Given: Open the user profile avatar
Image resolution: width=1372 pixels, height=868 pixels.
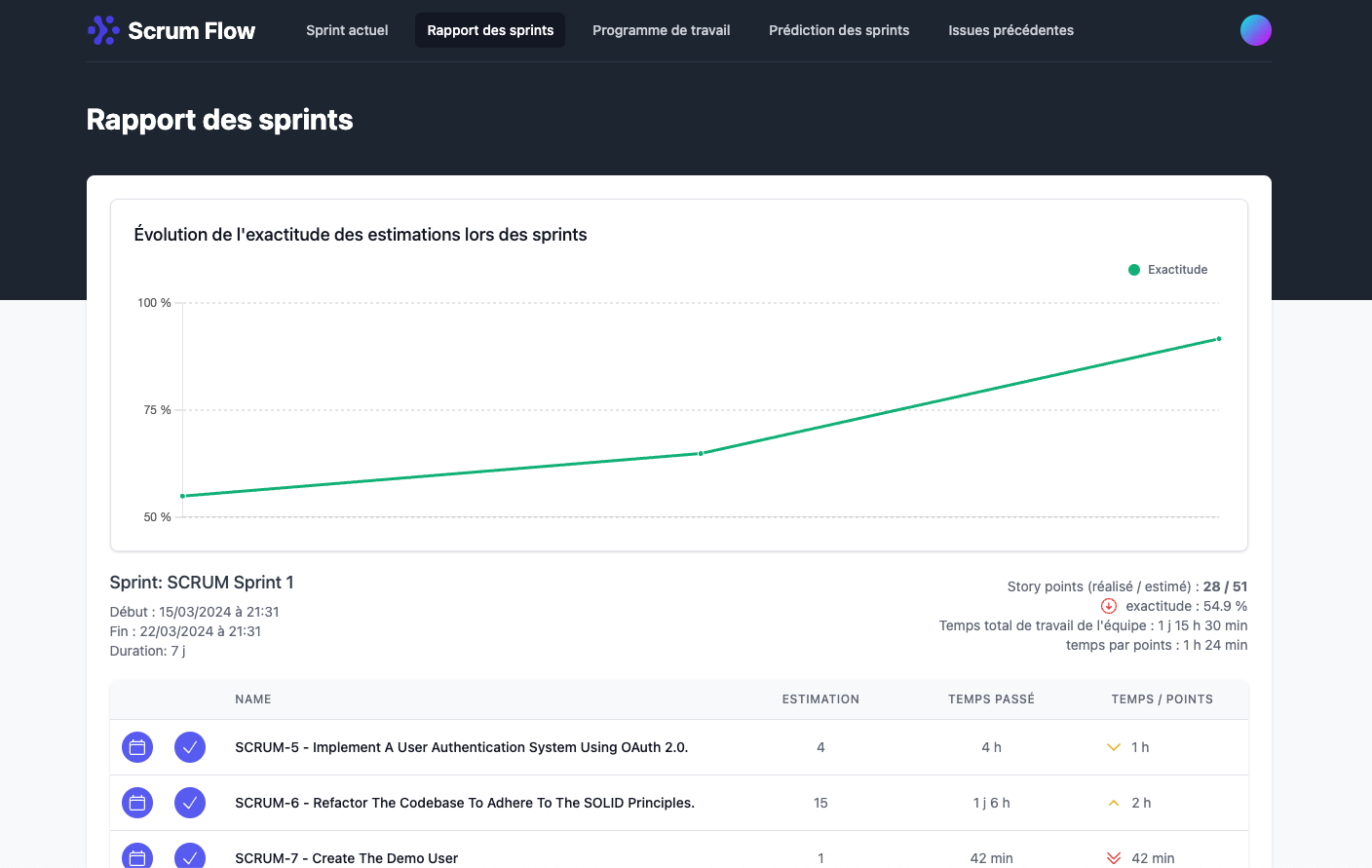Looking at the screenshot, I should click(1256, 30).
